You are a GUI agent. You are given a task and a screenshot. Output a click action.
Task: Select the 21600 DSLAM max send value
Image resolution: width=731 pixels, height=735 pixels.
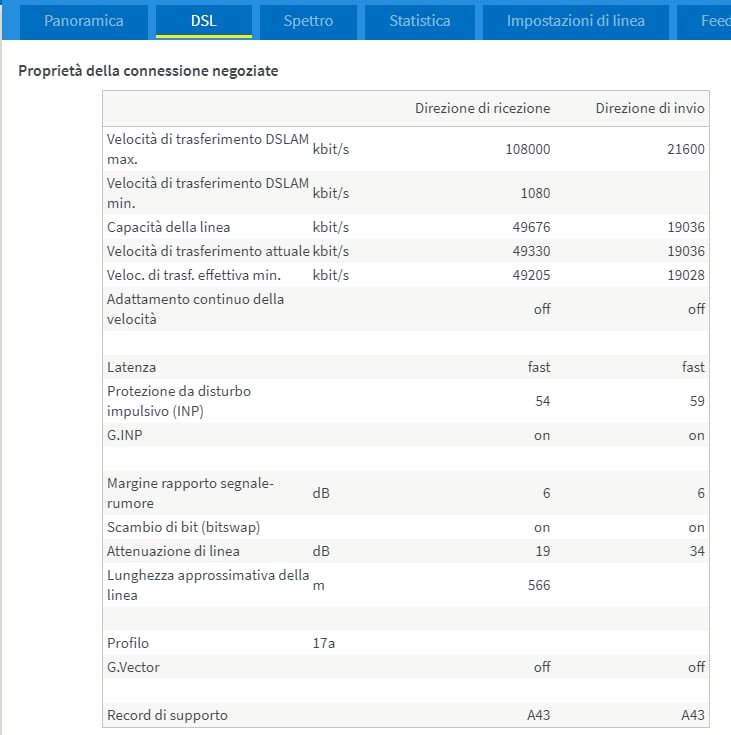point(686,149)
